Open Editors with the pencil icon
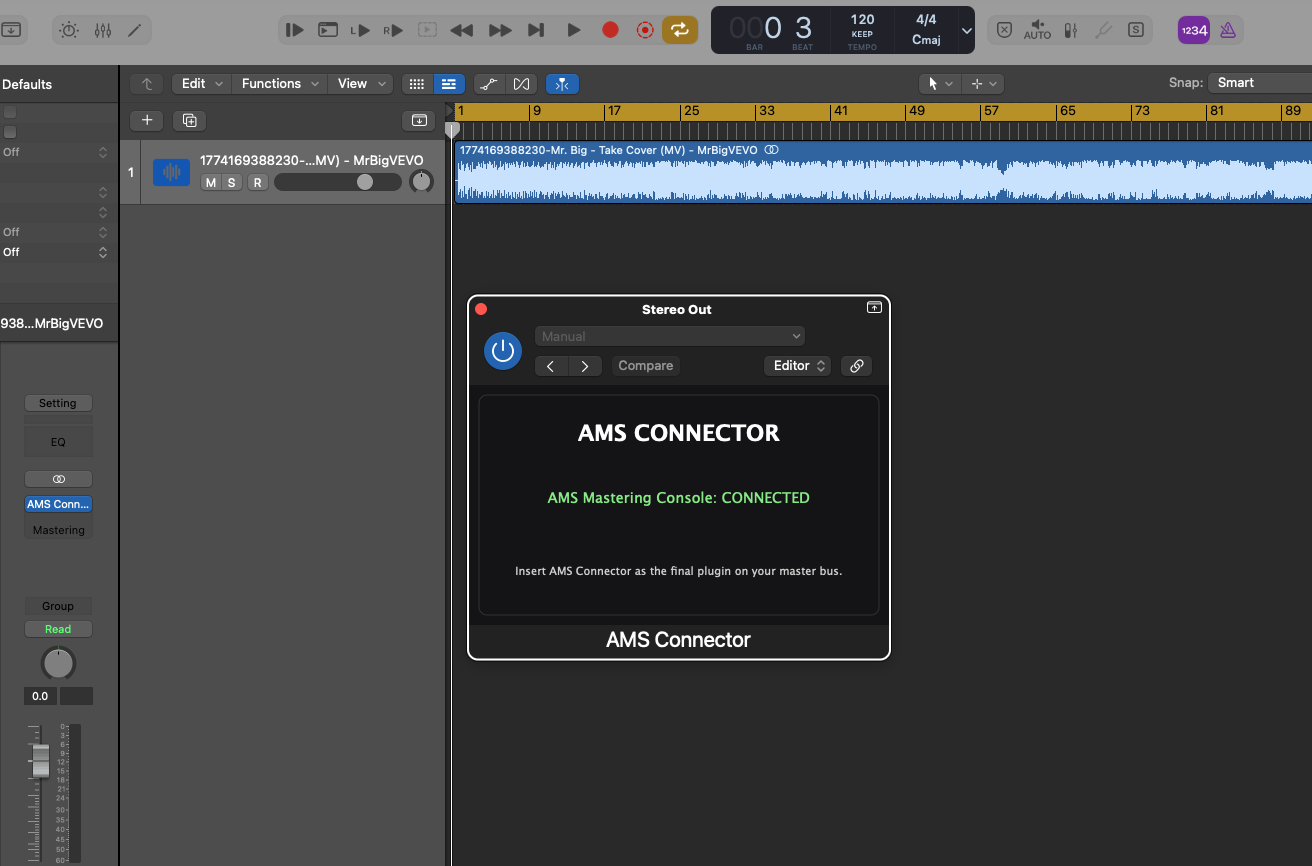Image resolution: width=1312 pixels, height=866 pixels. point(135,30)
